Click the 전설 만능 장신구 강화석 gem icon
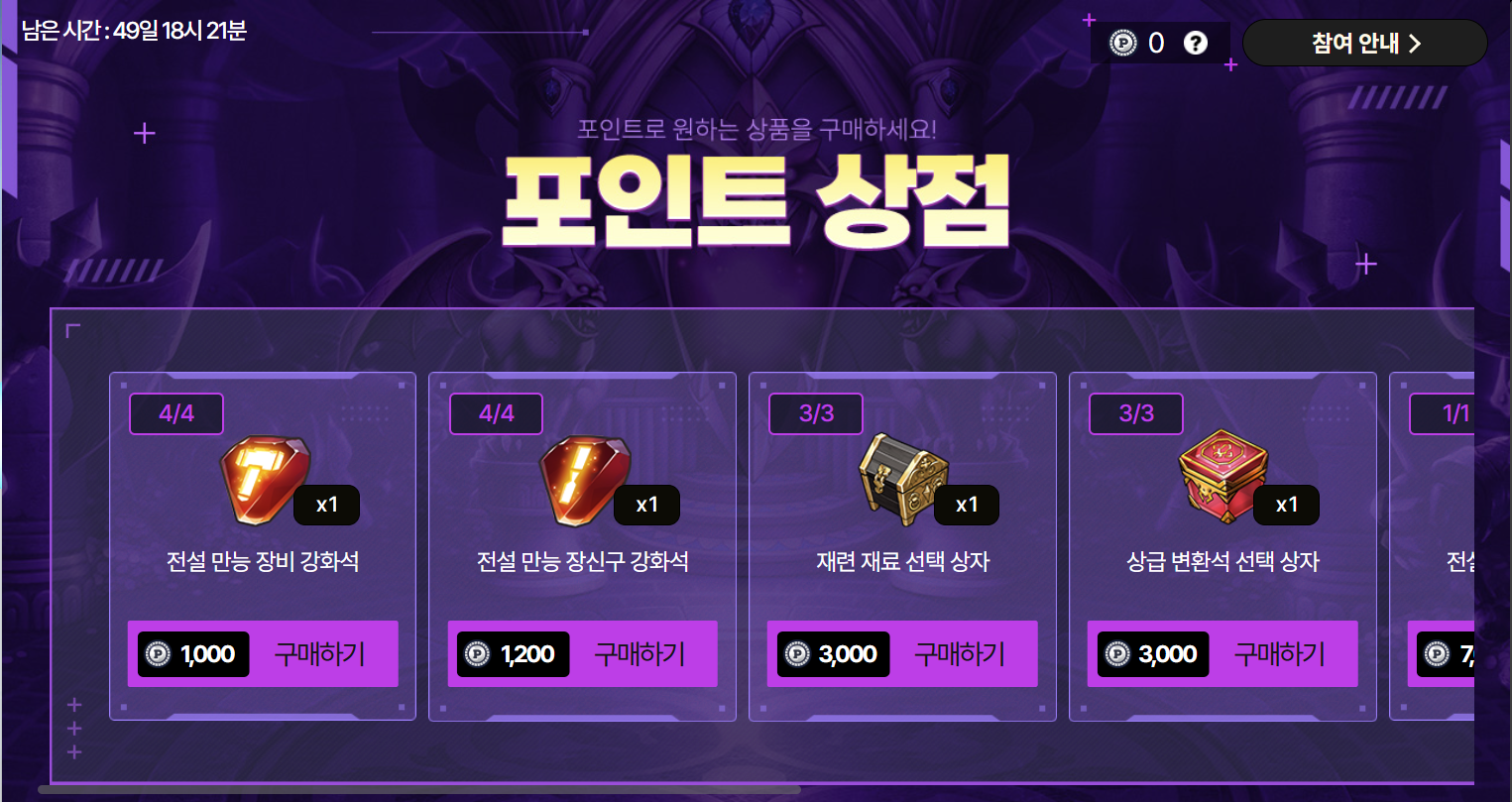Image resolution: width=1512 pixels, height=802 pixels. point(582,481)
